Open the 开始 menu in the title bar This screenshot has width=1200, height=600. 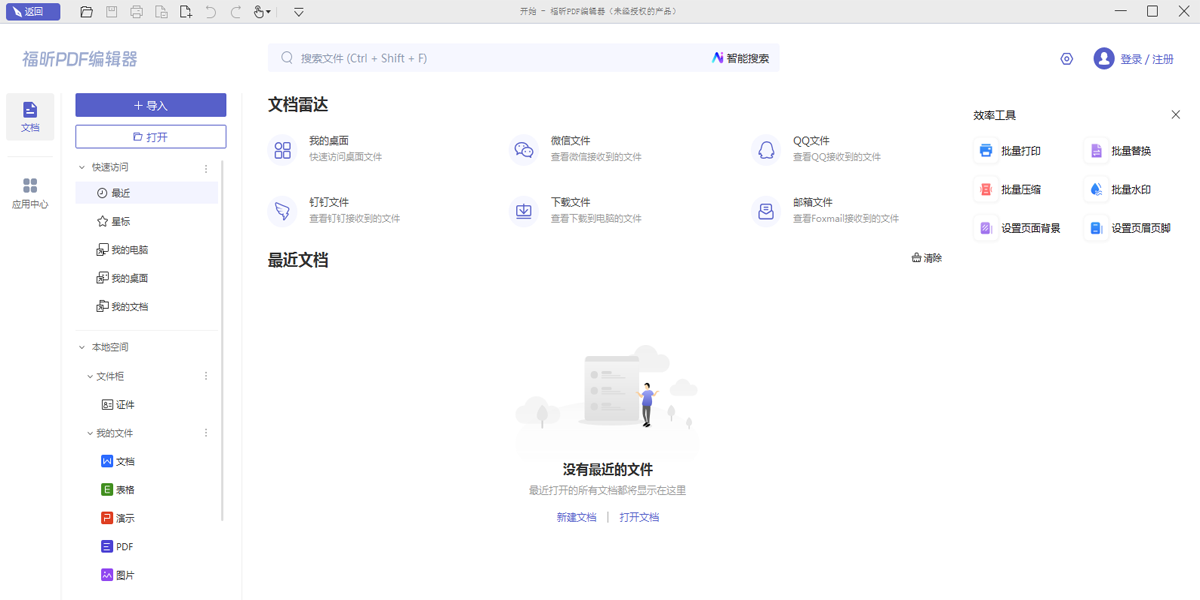tap(525, 11)
